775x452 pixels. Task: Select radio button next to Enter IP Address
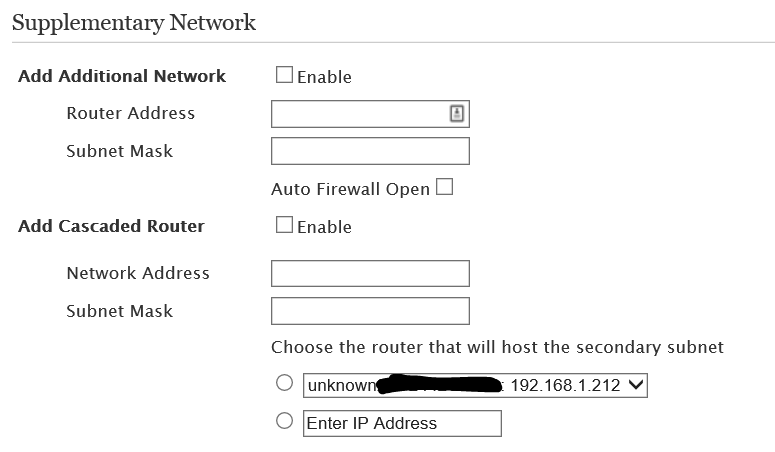[284, 421]
